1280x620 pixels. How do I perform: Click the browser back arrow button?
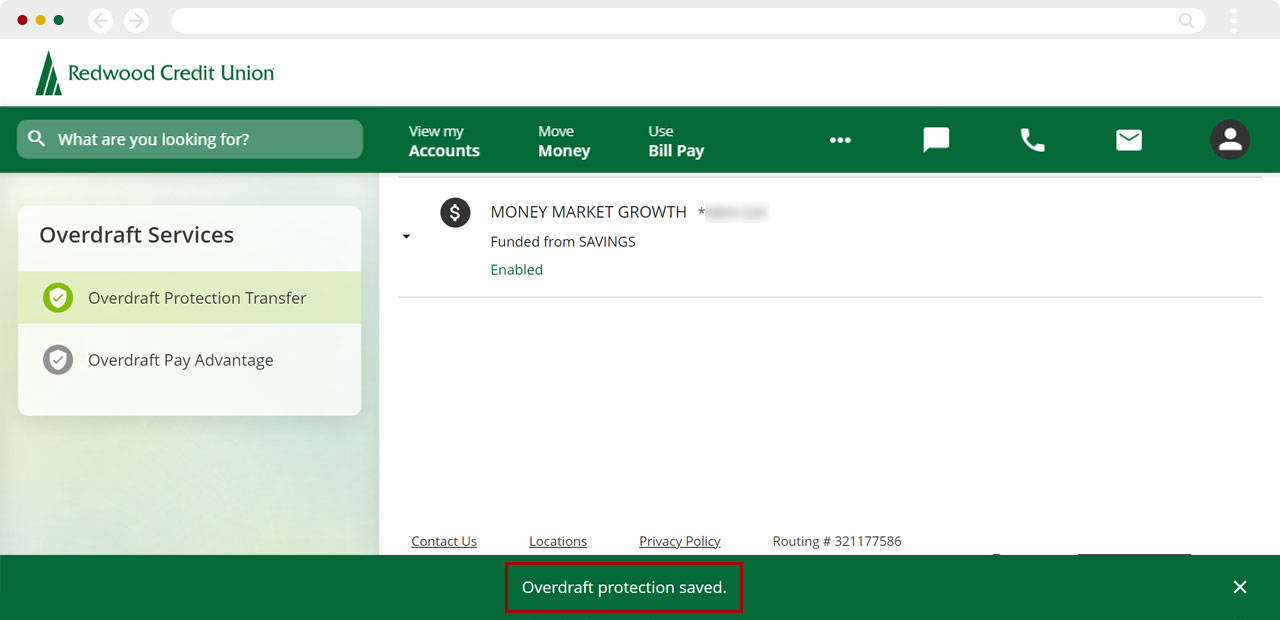point(100,21)
